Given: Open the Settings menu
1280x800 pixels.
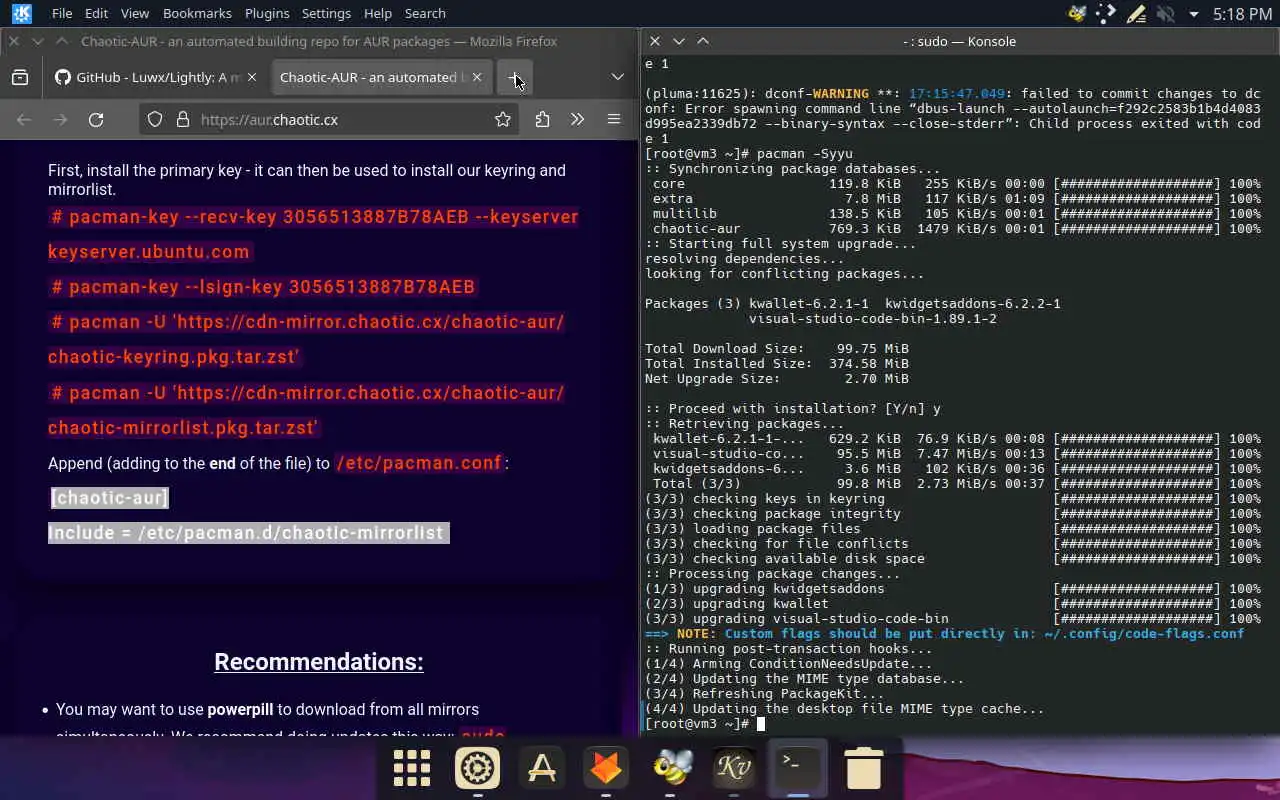Looking at the screenshot, I should point(326,13).
